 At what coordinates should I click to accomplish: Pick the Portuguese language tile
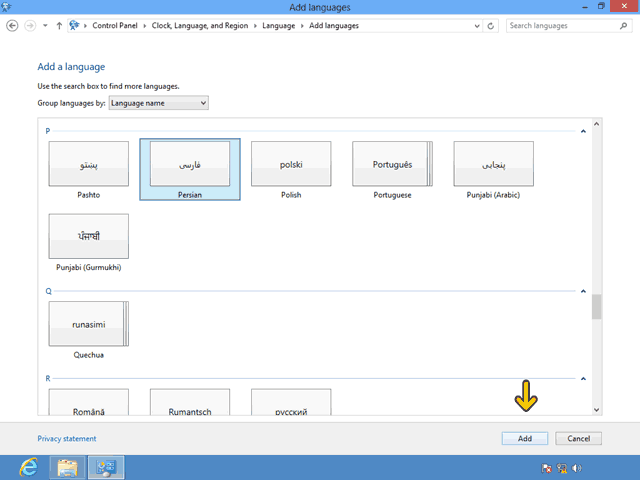coord(392,170)
